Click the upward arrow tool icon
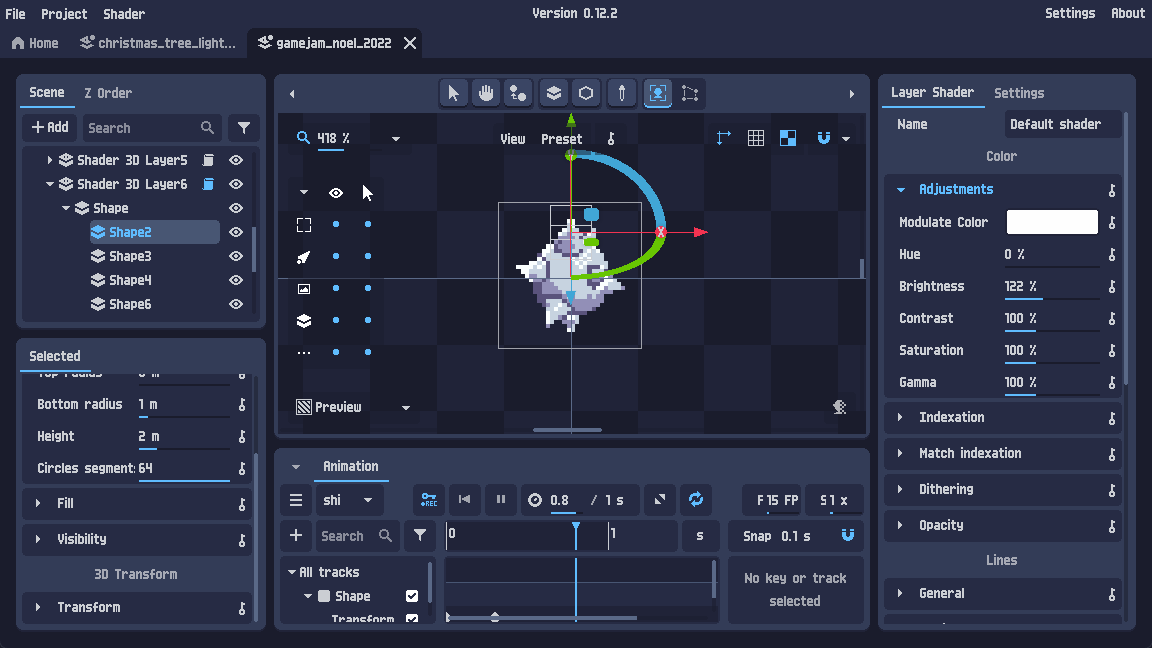Screen dimensions: 1152x648 [x=622, y=93]
